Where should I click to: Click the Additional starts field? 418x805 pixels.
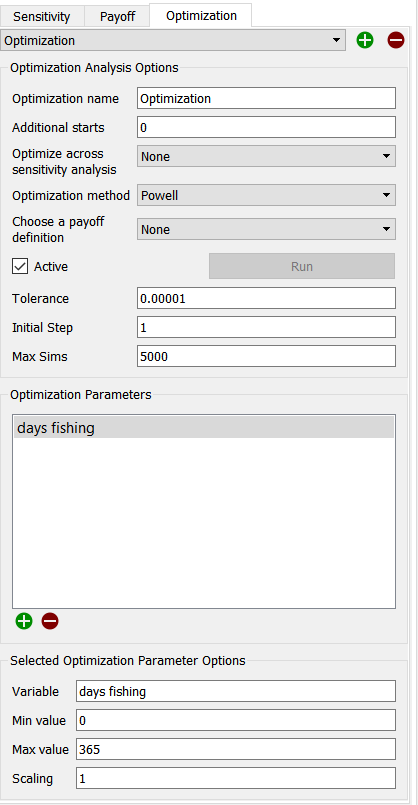[267, 127]
